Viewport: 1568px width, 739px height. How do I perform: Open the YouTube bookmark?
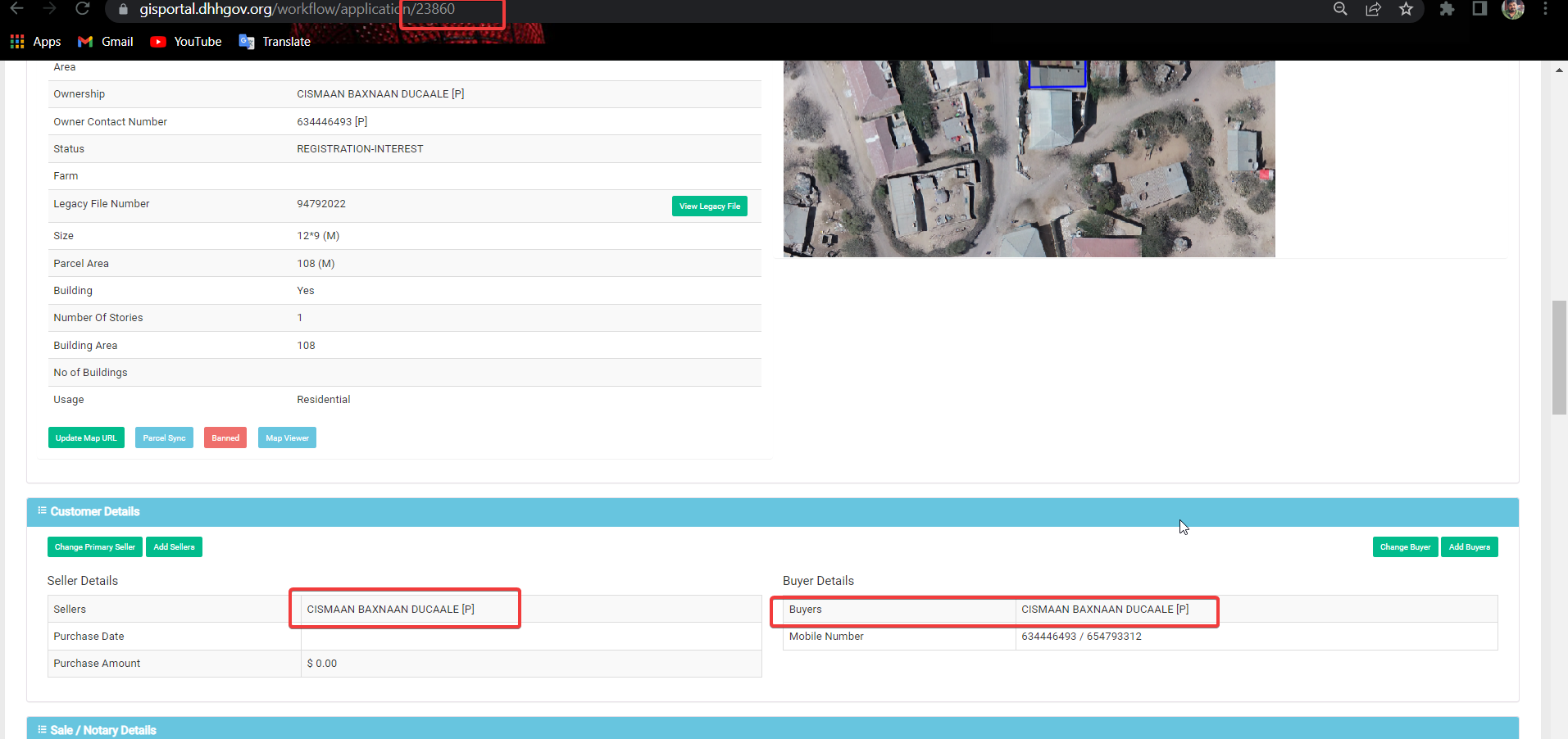(186, 42)
